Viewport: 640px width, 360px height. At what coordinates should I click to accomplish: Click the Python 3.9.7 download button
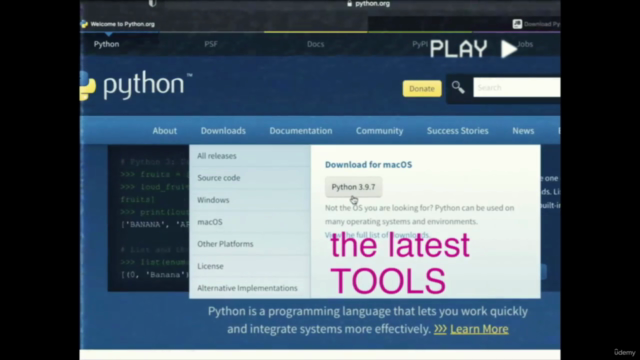coord(353,187)
